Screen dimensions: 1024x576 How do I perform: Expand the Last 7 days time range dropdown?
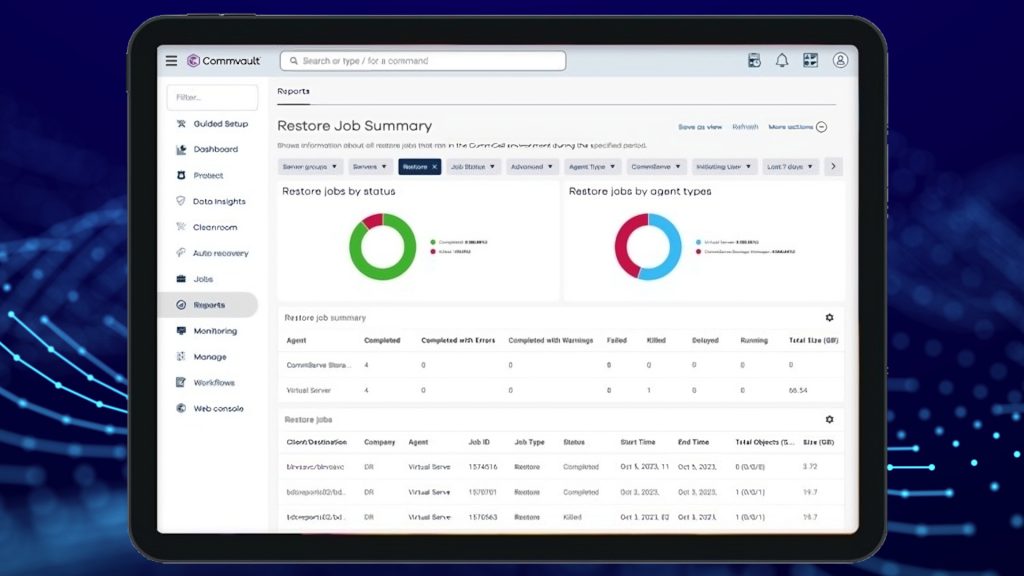coord(790,167)
